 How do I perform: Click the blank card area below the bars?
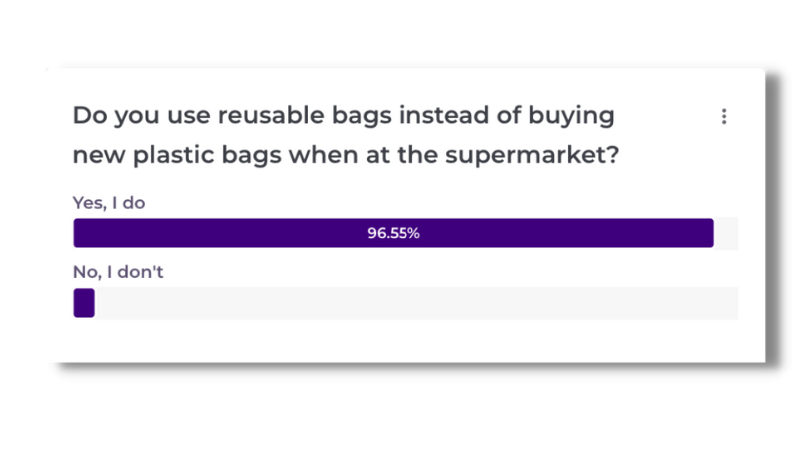point(406,341)
